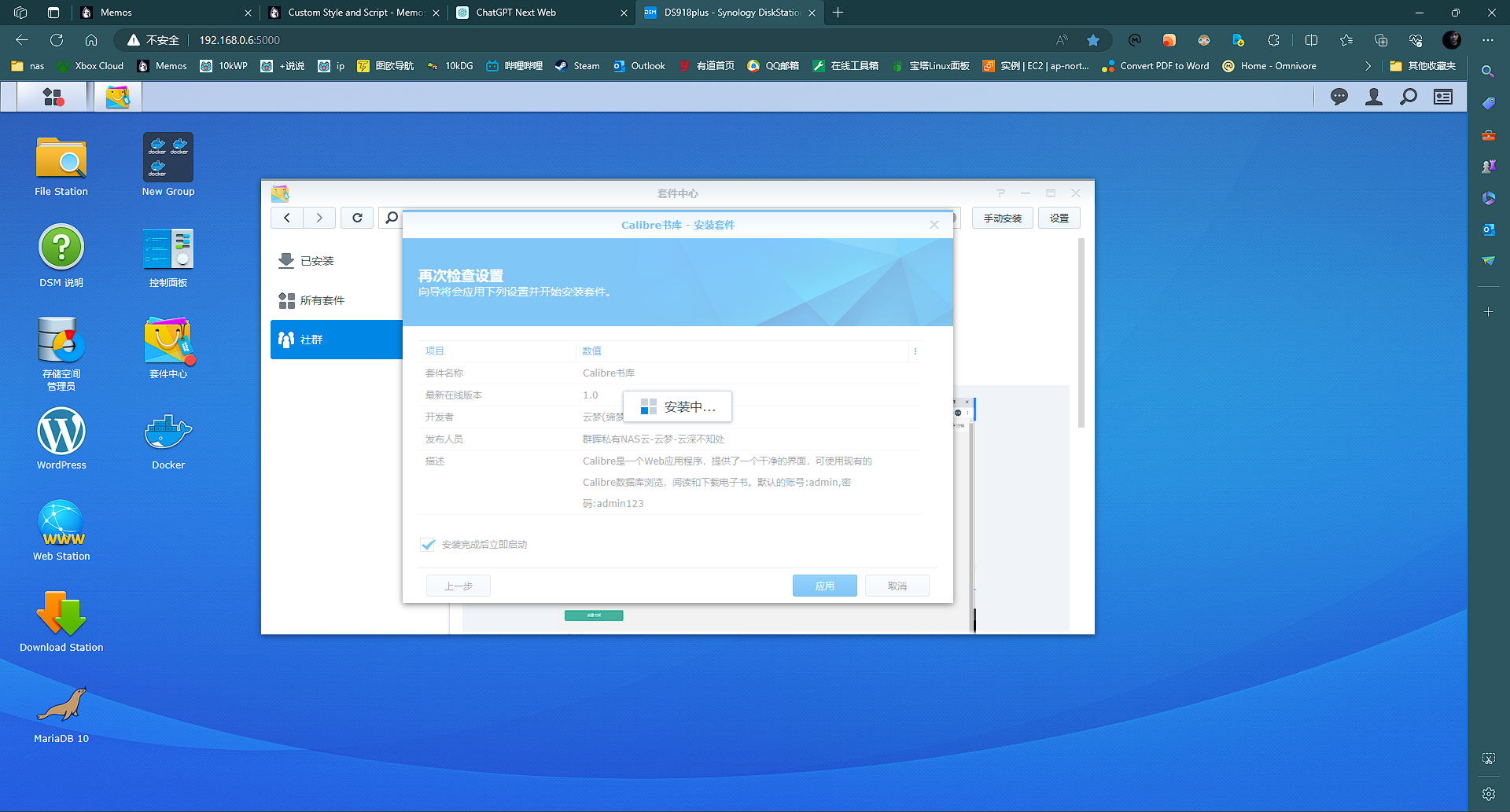Click favorite star in address bar

[1093, 40]
